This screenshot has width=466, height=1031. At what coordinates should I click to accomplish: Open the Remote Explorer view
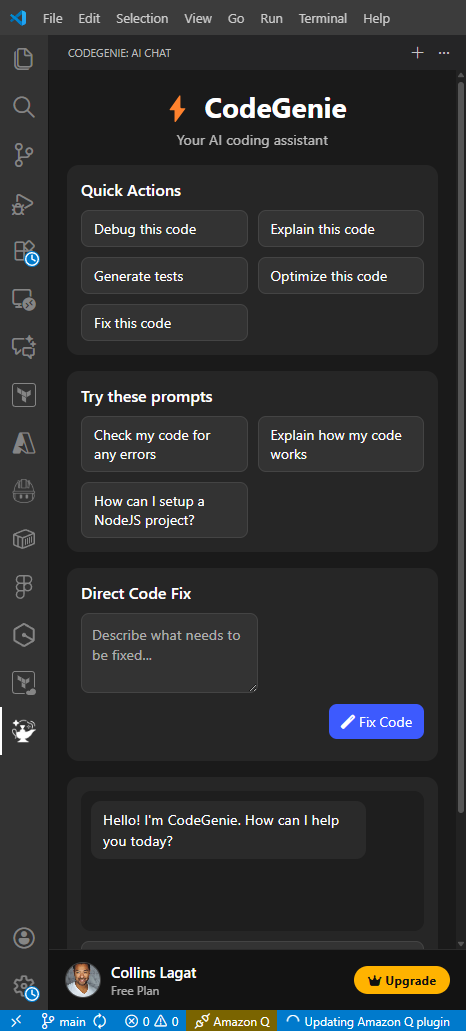[x=24, y=299]
